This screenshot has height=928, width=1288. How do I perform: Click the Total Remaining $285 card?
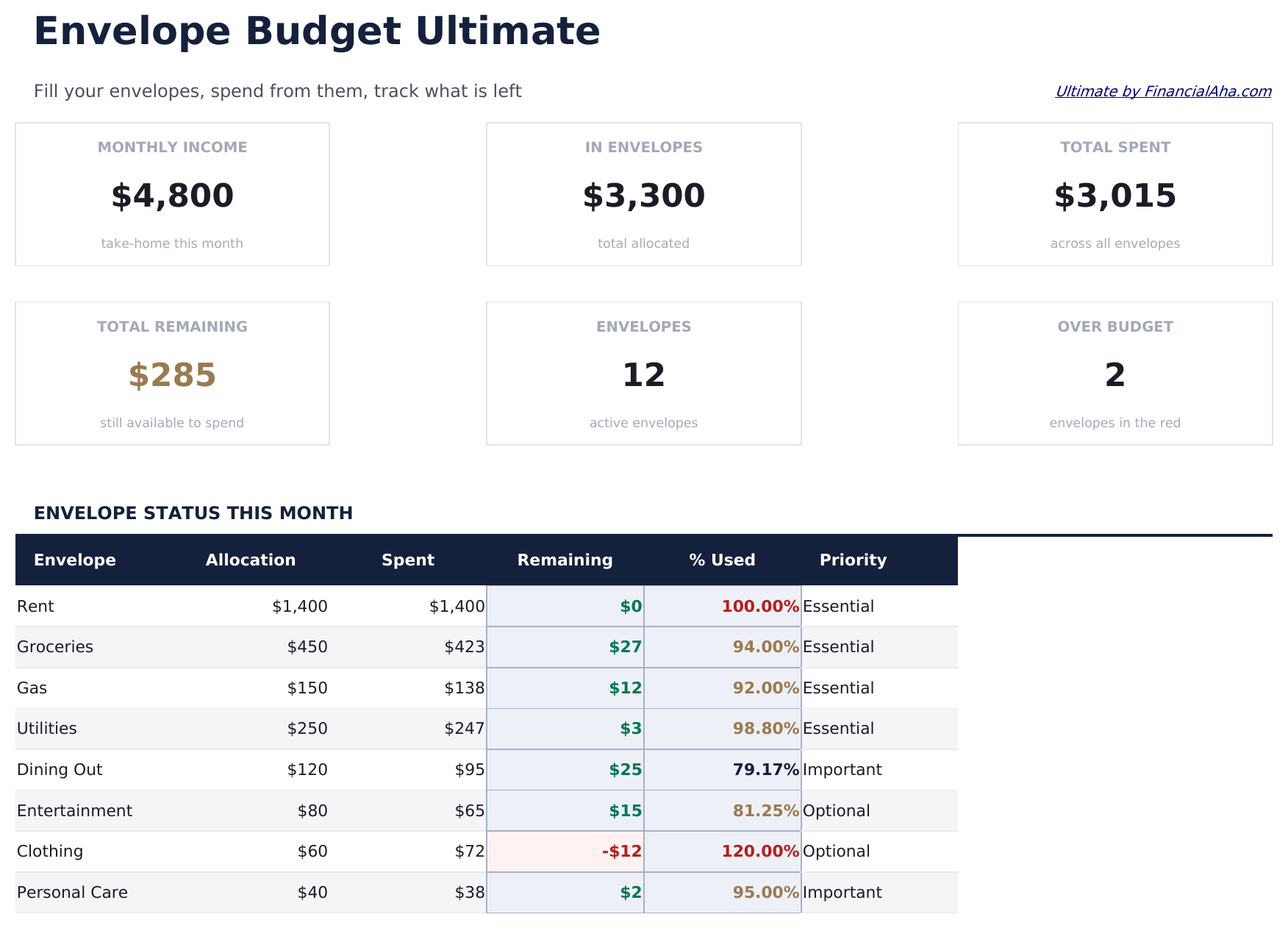[x=172, y=373]
